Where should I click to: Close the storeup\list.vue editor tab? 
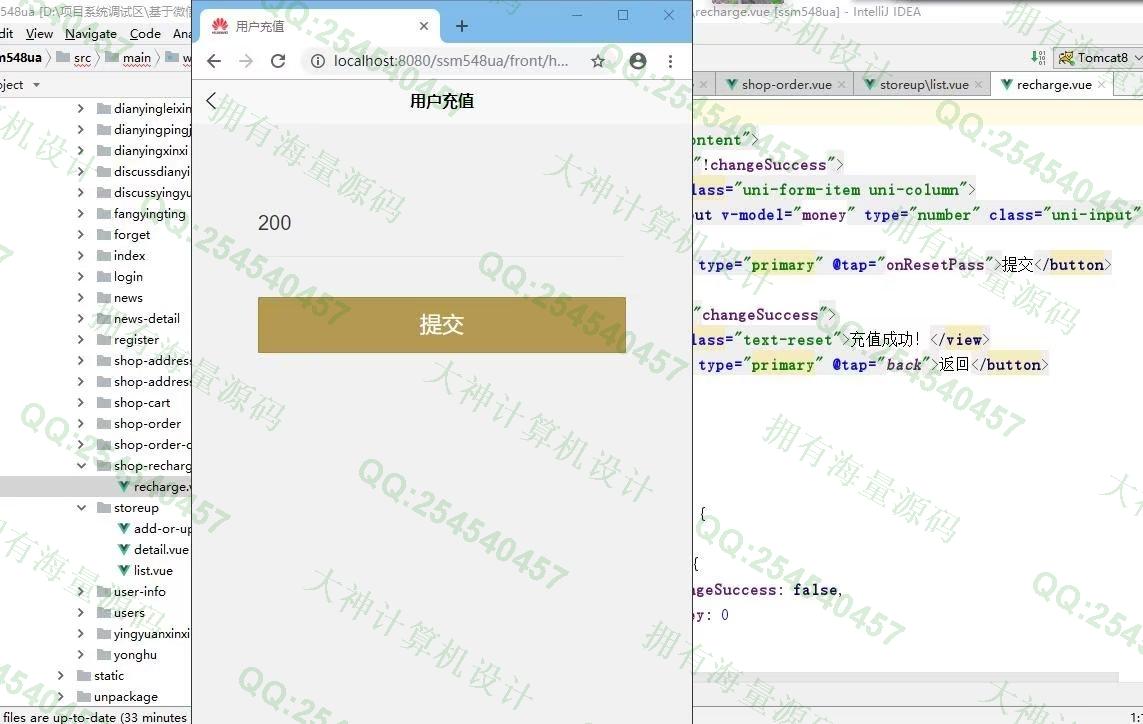pos(978,85)
